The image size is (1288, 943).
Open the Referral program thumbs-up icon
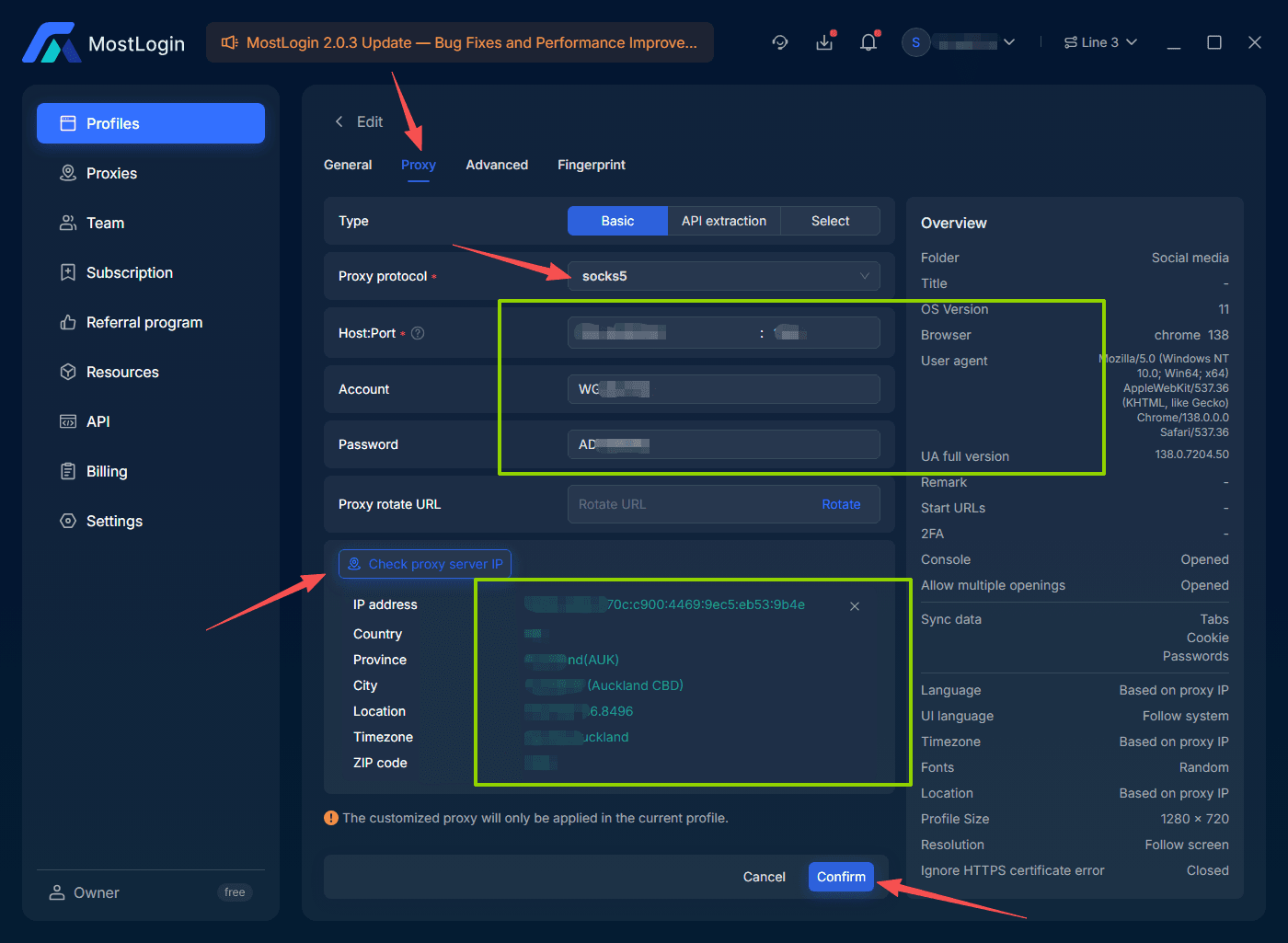coord(68,322)
